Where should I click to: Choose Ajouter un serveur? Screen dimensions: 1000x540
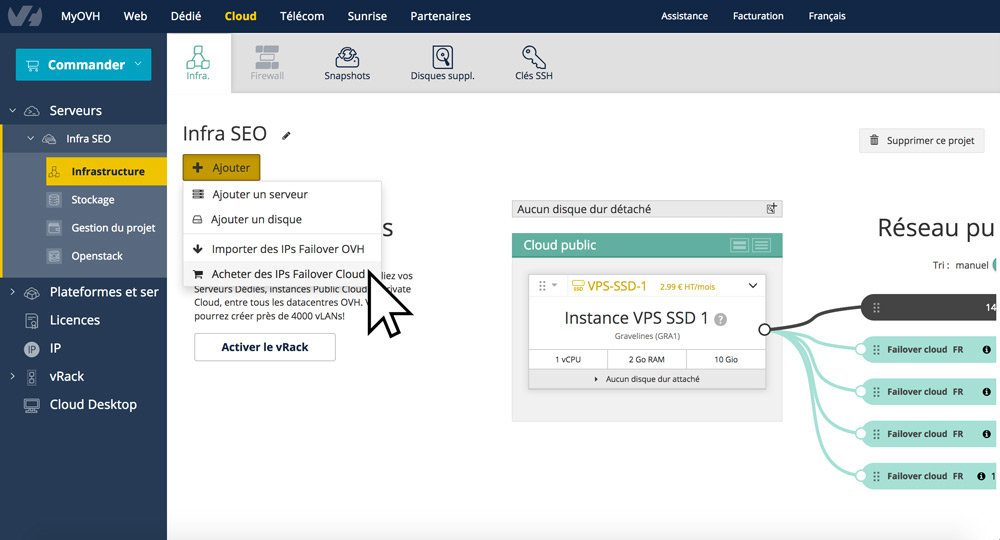coord(282,194)
